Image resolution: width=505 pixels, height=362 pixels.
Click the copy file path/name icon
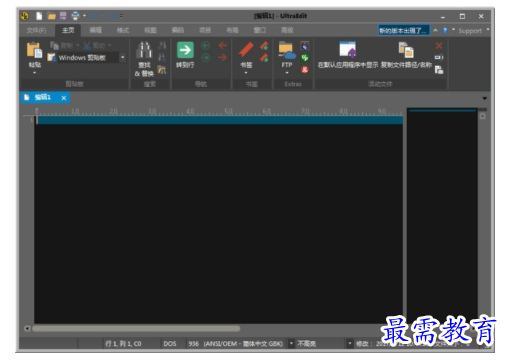[406, 50]
